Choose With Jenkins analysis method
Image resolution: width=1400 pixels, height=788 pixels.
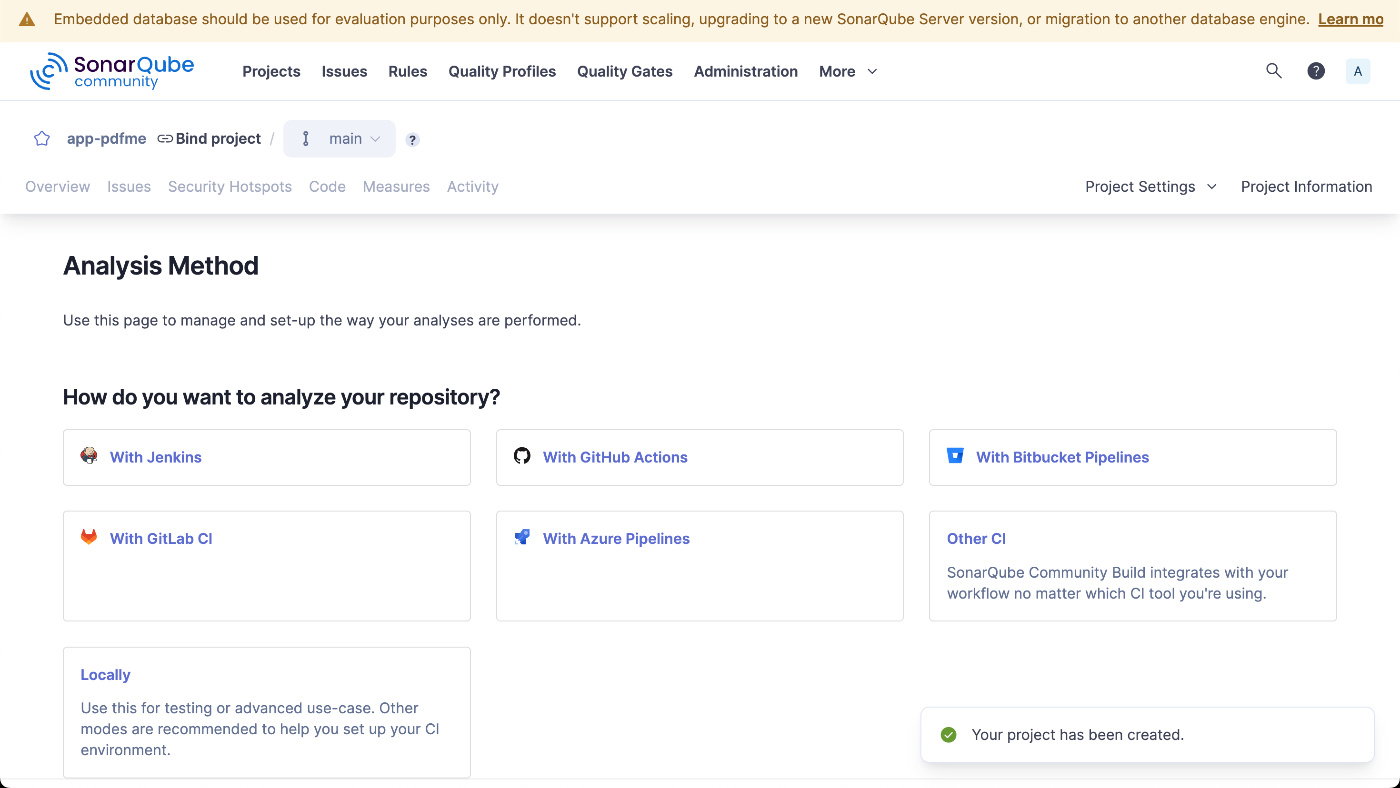click(x=267, y=457)
